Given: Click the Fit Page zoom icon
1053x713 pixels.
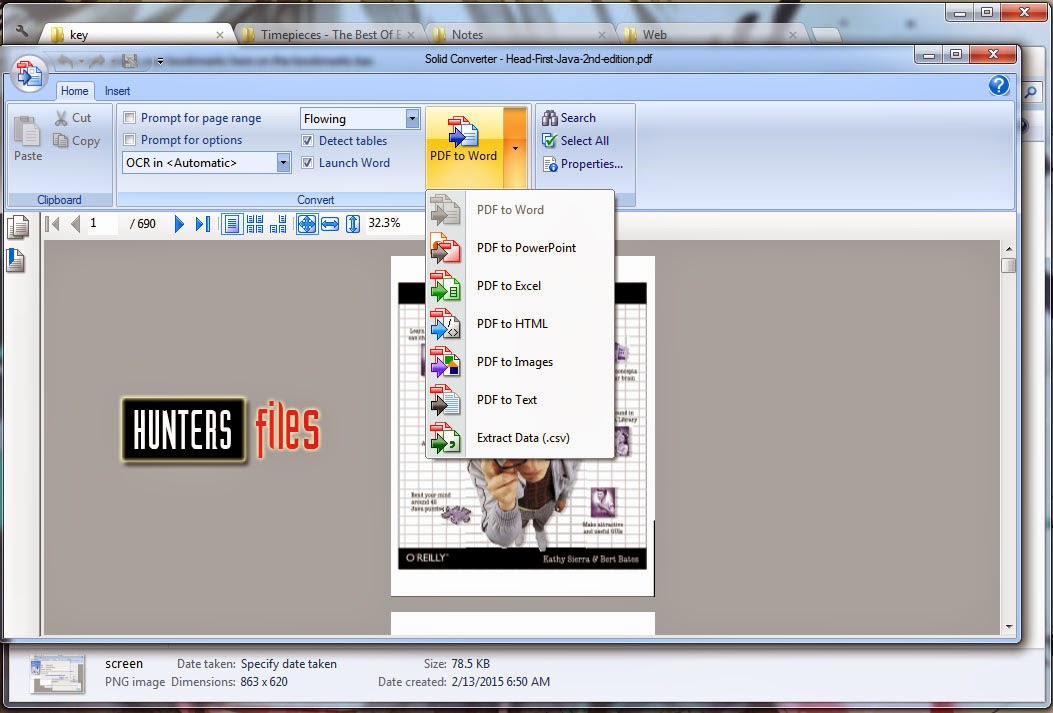Looking at the screenshot, I should tap(307, 224).
